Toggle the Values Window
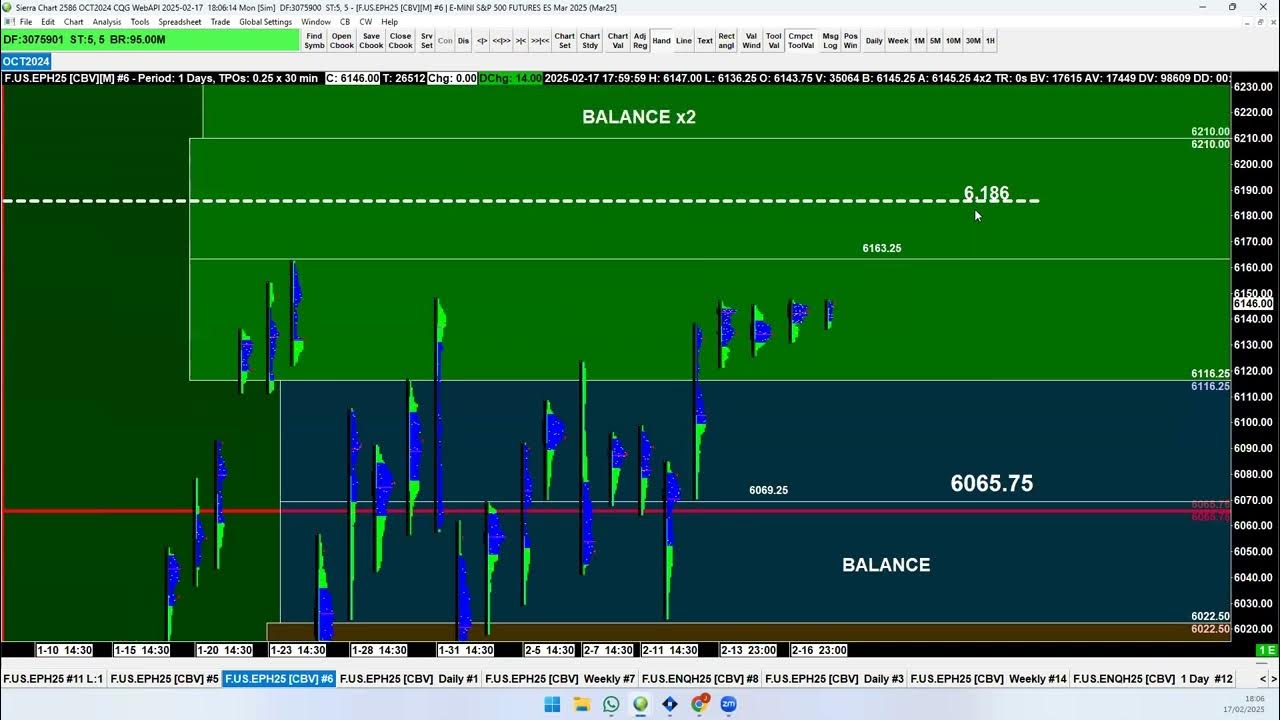Screen dimensions: 1280x720 click(x=751, y=40)
